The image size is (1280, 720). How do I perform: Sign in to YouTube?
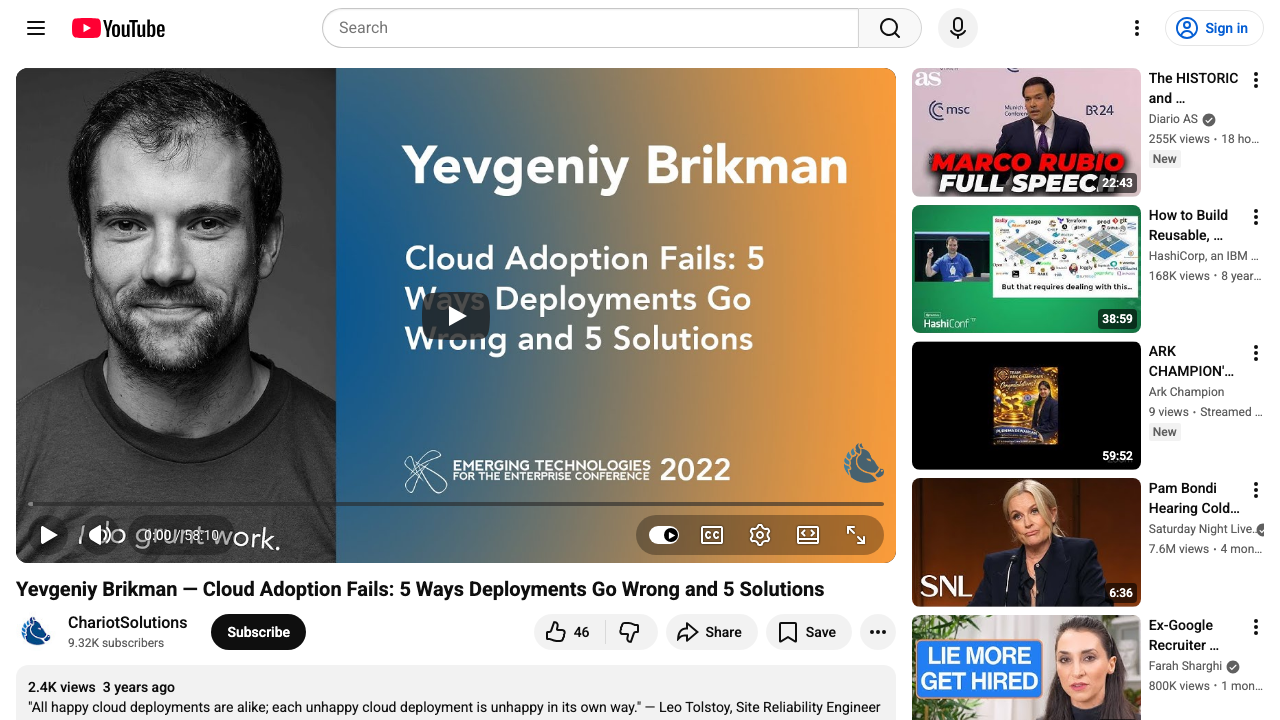[1214, 28]
